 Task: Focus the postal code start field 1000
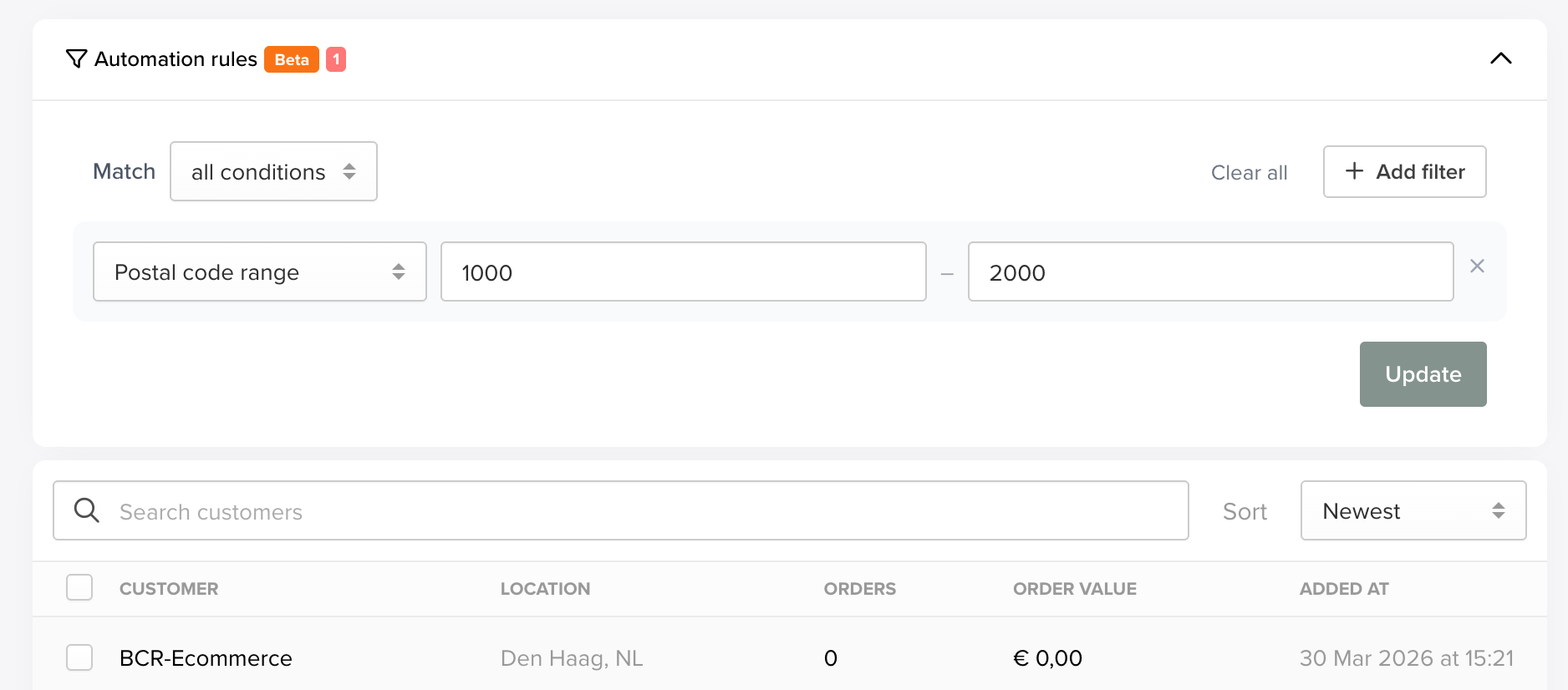coord(684,271)
